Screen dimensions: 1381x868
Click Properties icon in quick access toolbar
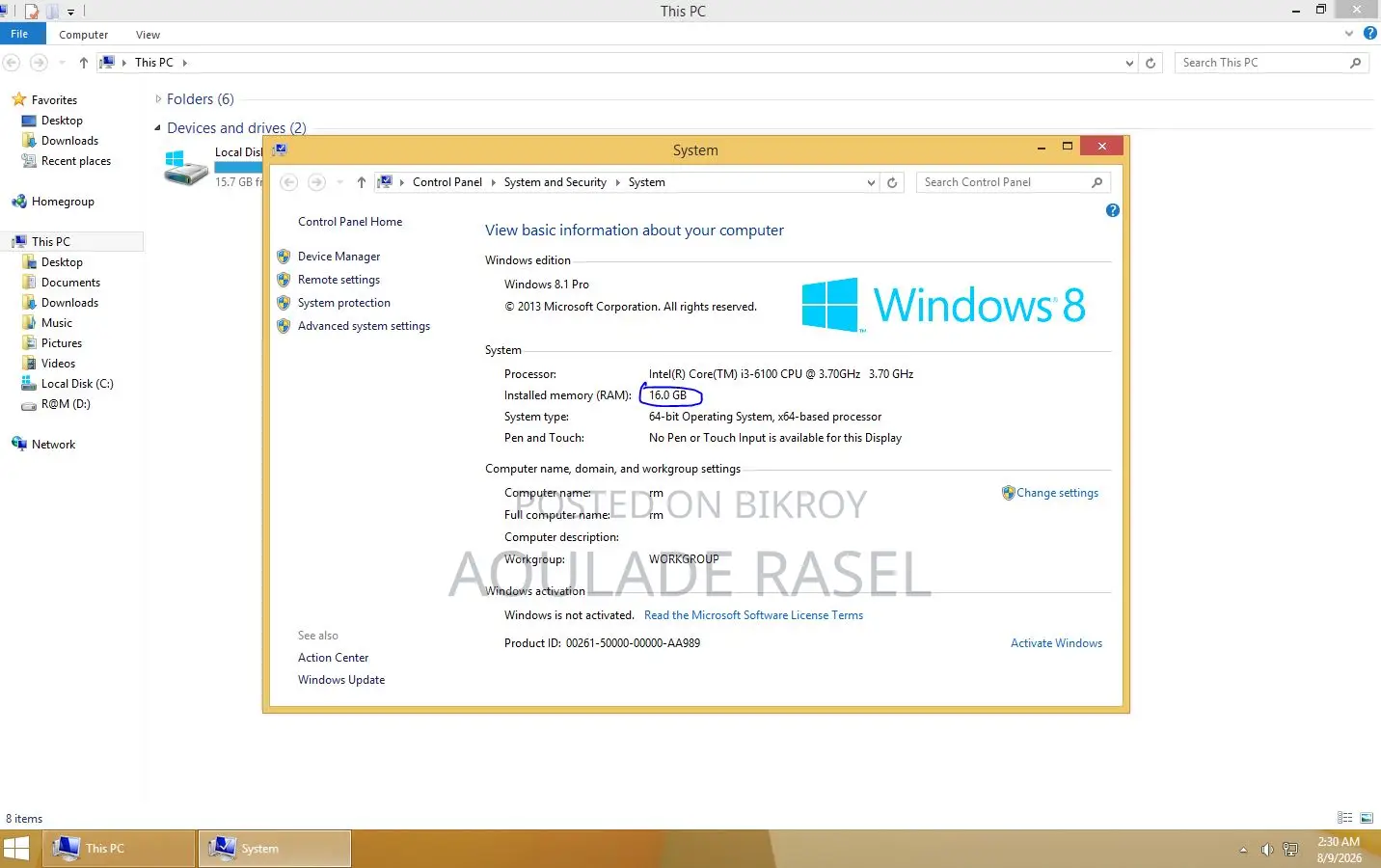click(32, 12)
